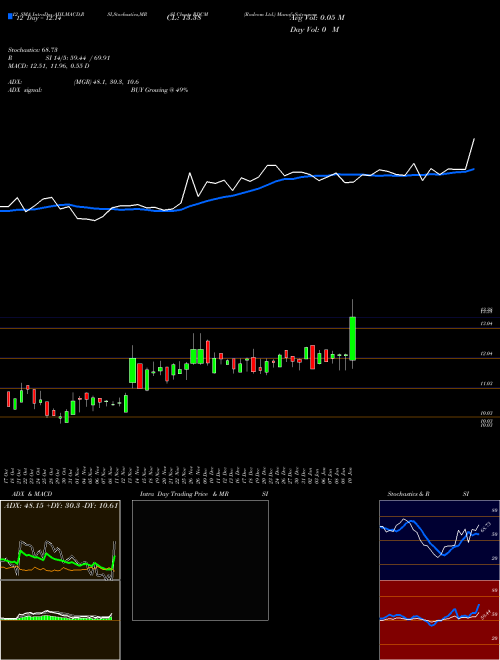The height and width of the screenshot is (660, 500).
Task: Click the blue moving-average line near its right end
Action: tap(471, 170)
